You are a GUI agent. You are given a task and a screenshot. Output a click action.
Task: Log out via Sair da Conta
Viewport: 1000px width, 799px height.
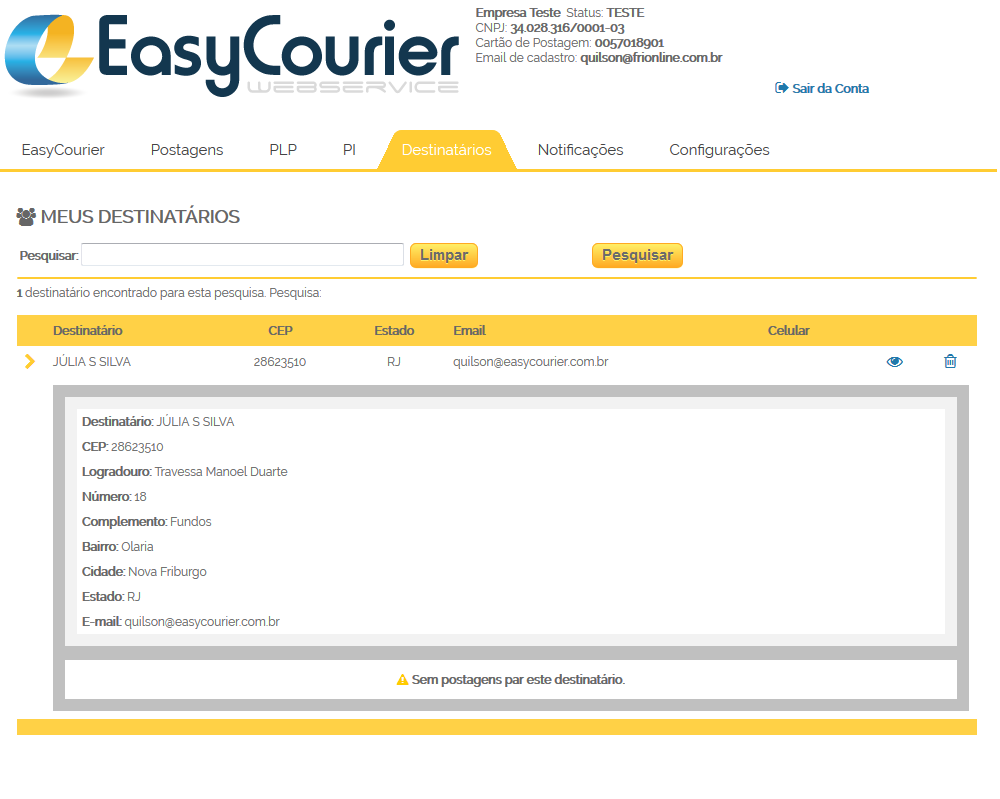[822, 88]
